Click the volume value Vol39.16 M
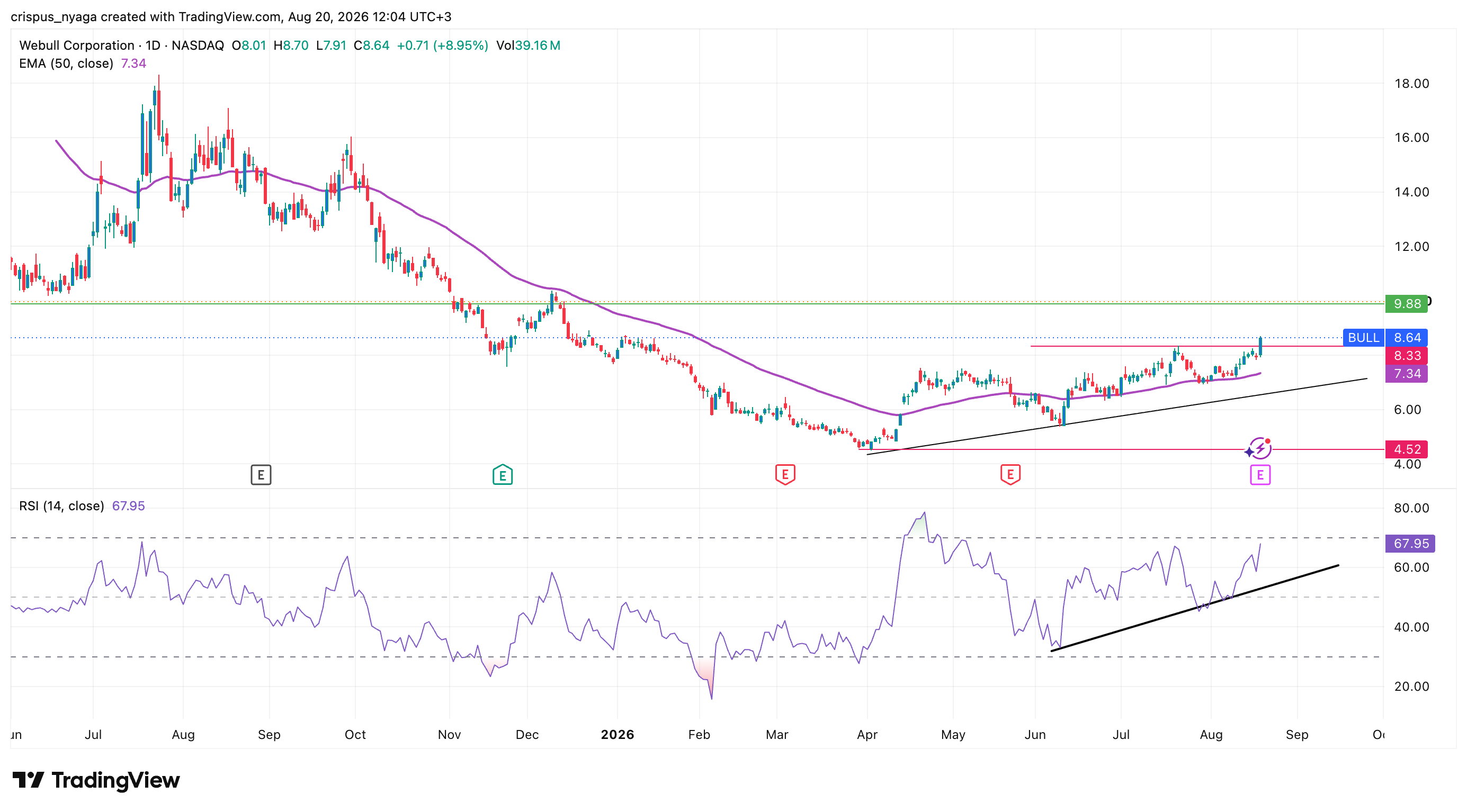Viewport: 1467px width, 812px height. tap(529, 46)
